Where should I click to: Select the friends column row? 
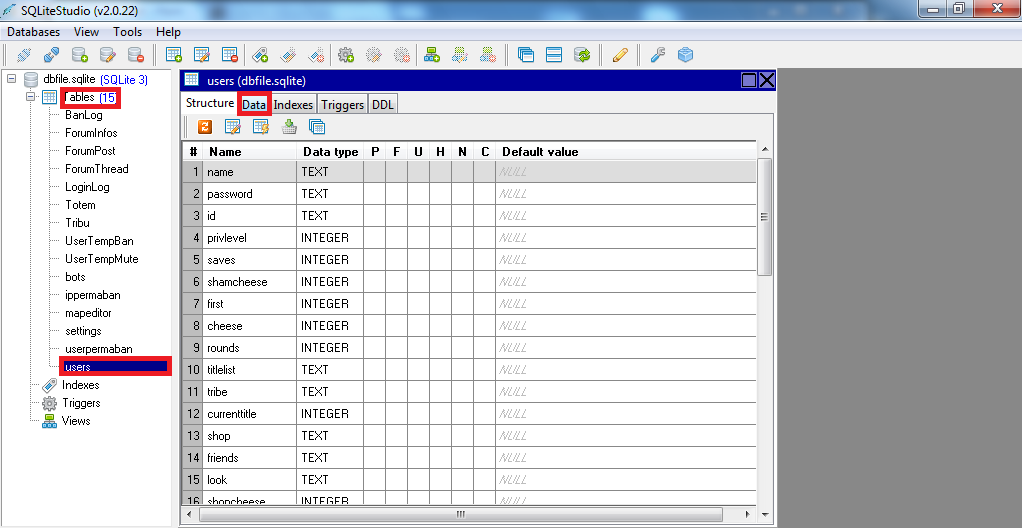coord(469,458)
